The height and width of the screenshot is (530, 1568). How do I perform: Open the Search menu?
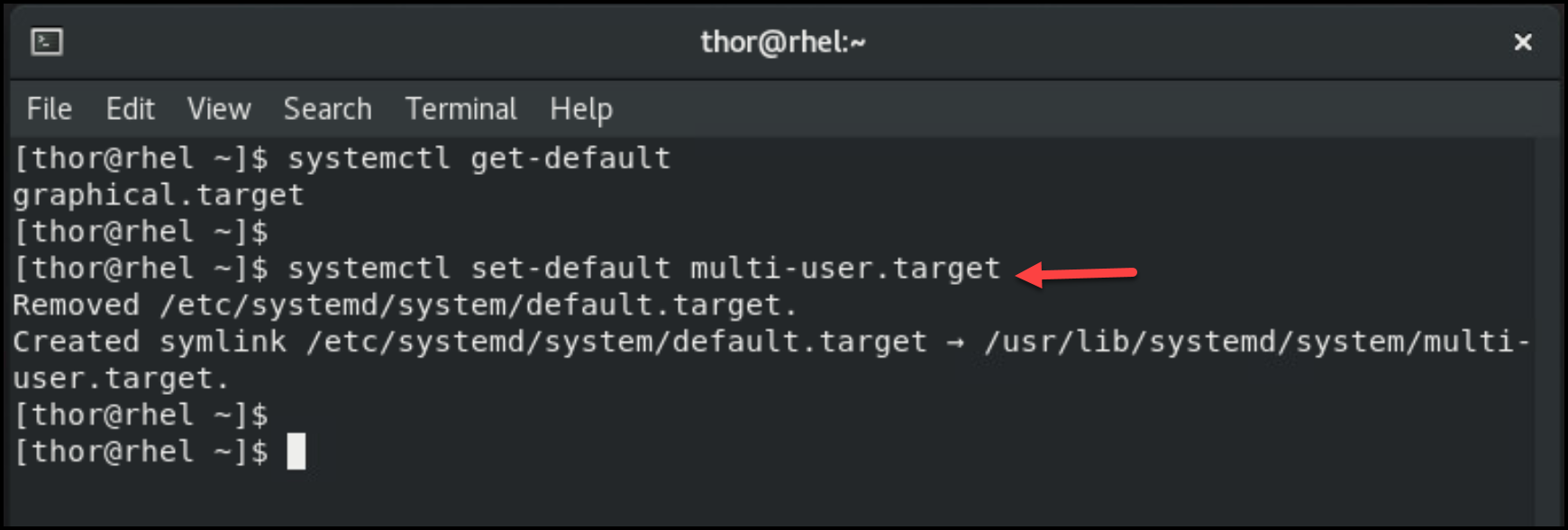point(327,109)
